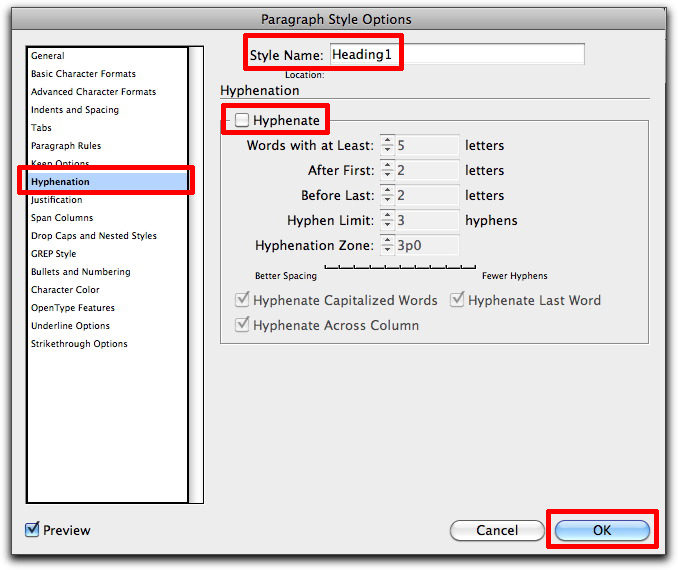Click the Fewer Hyphens label
Viewport: 678px width, 570px height.
tap(515, 276)
